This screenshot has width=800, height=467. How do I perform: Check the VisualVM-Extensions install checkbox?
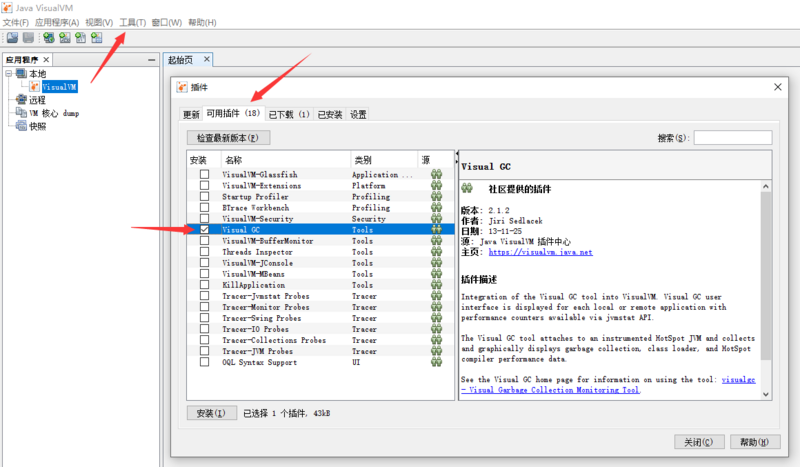click(x=204, y=185)
